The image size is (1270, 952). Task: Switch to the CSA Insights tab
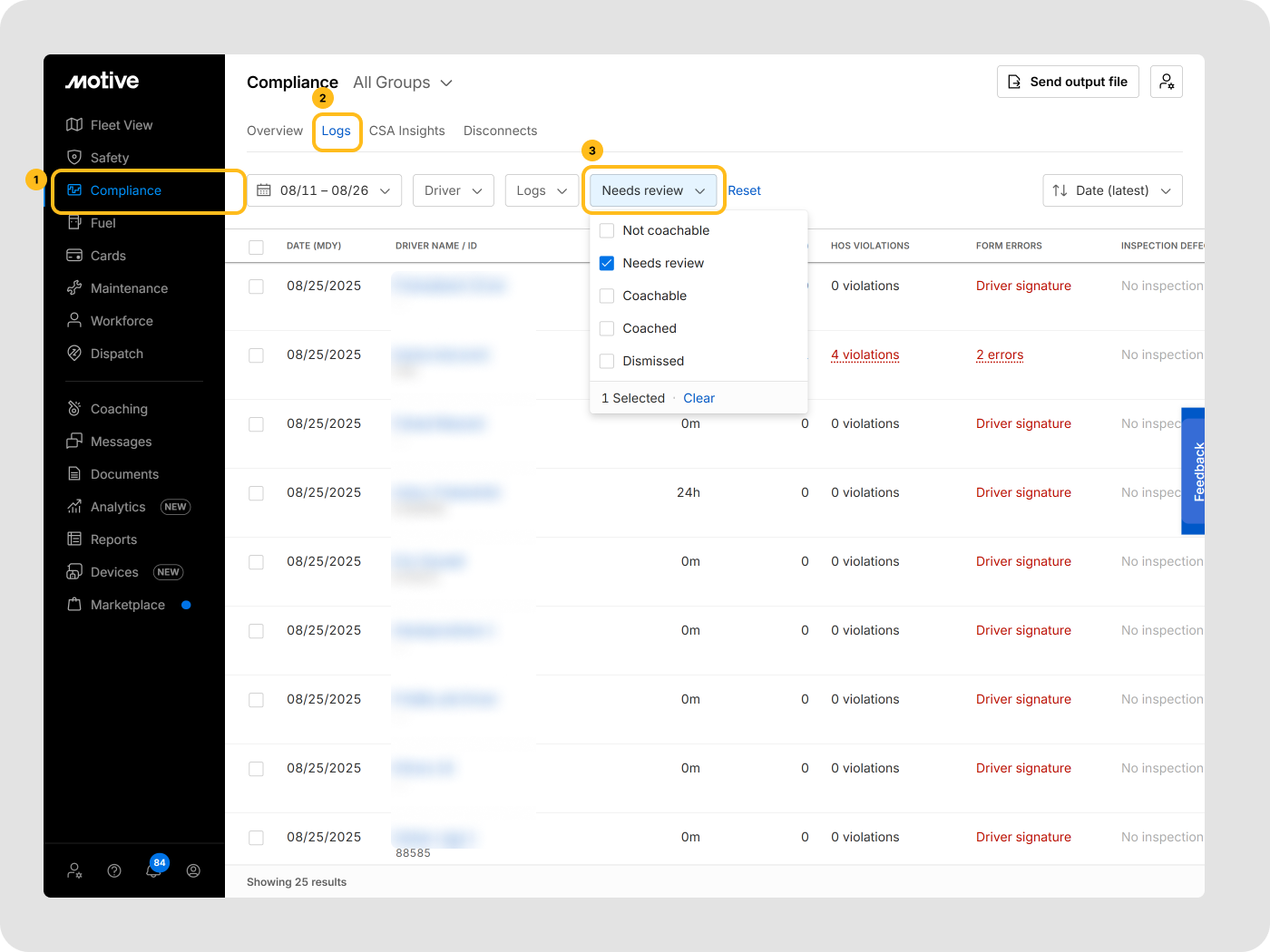[406, 131]
